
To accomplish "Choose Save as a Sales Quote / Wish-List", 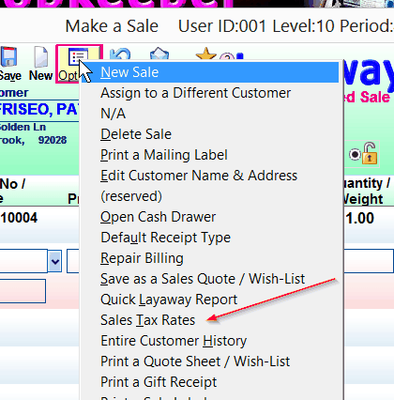I will pos(209,279).
